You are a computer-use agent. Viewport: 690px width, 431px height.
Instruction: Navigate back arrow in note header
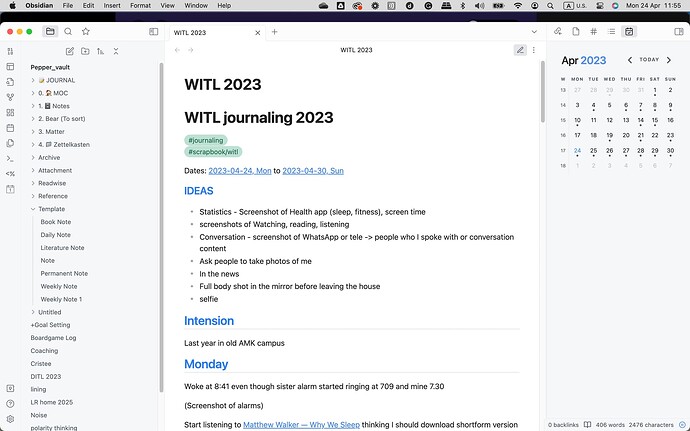pos(177,50)
